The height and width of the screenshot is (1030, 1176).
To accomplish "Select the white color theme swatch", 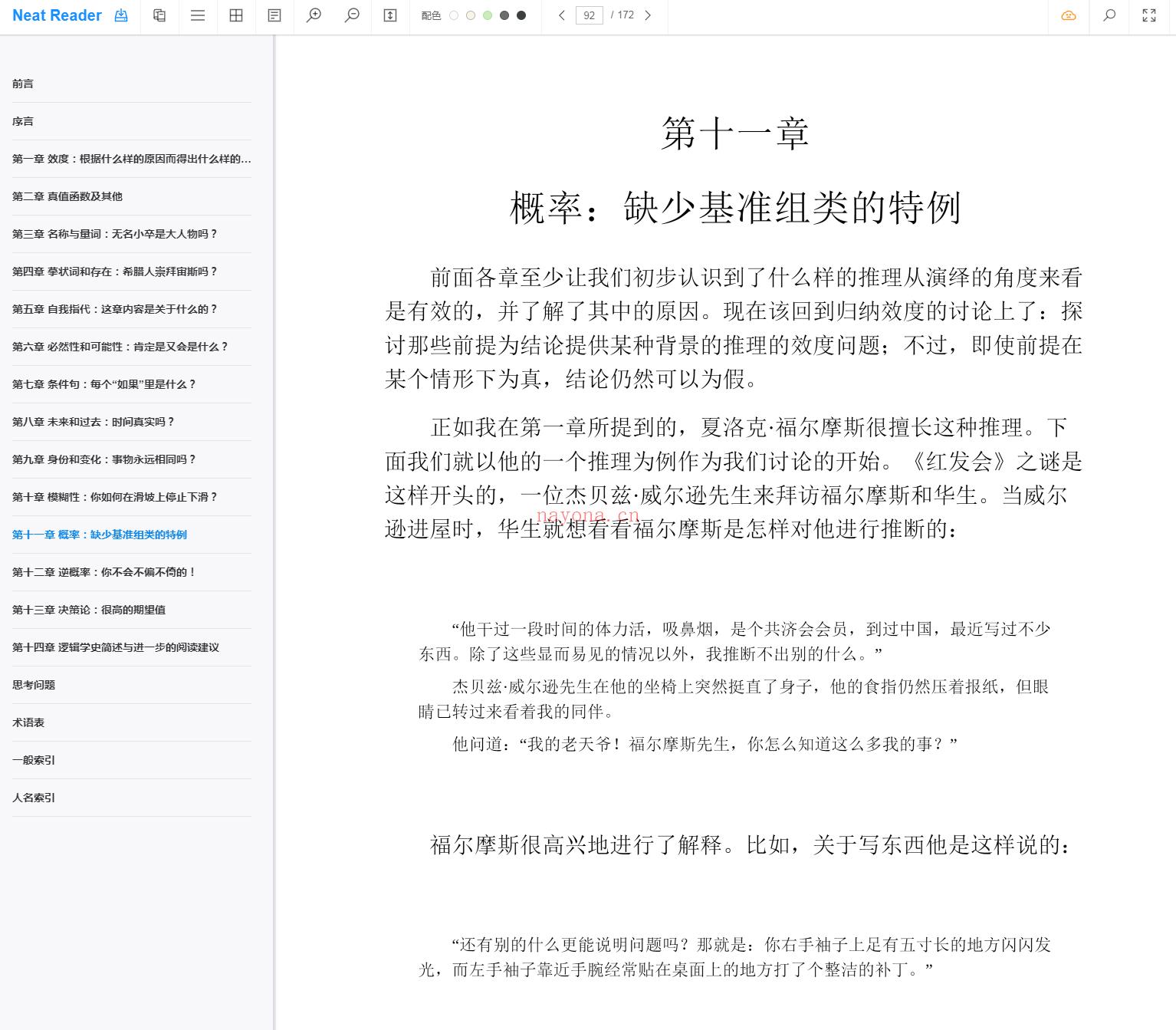I will tap(454, 15).
